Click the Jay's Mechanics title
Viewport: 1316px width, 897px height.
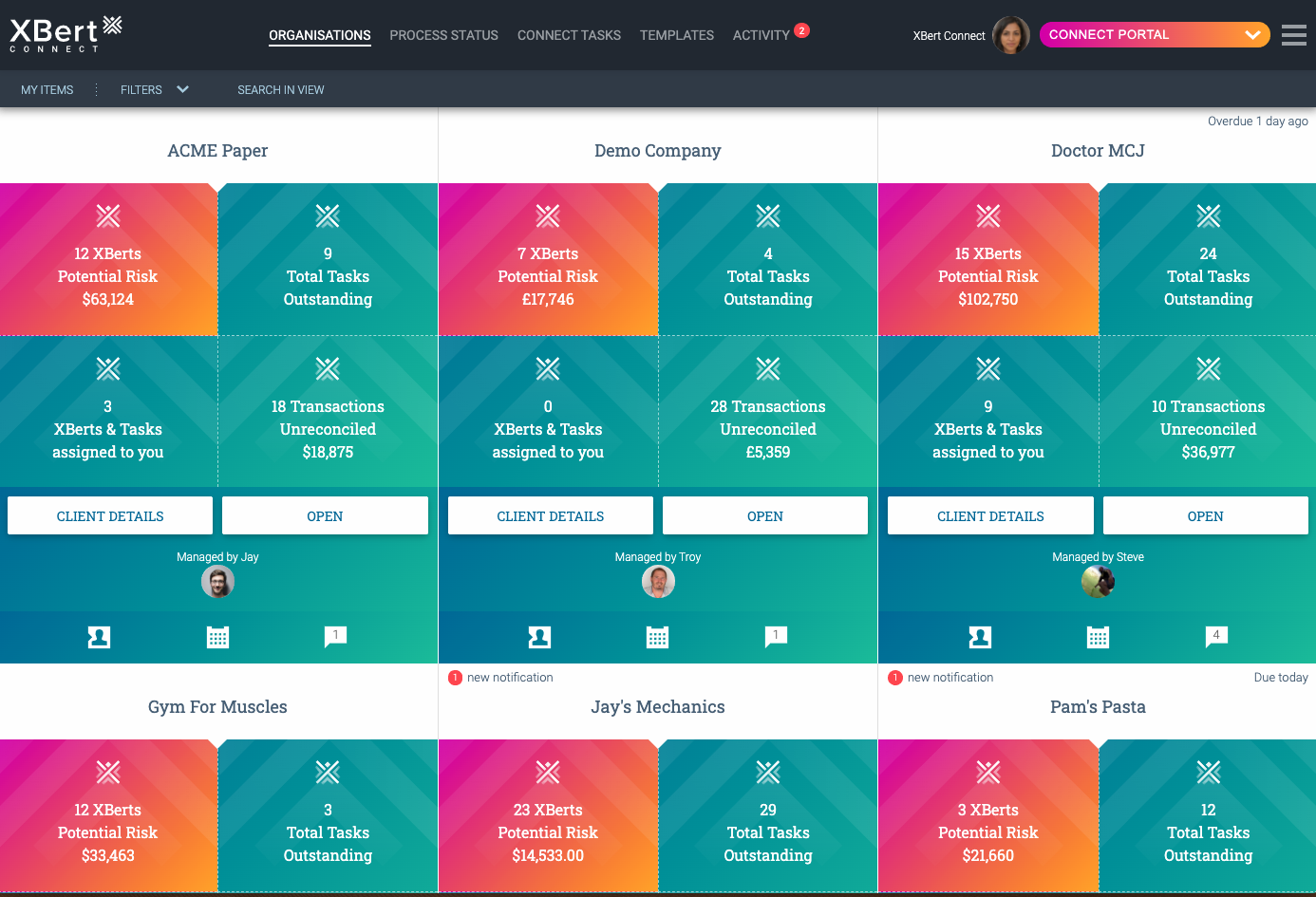pyautogui.click(x=658, y=707)
